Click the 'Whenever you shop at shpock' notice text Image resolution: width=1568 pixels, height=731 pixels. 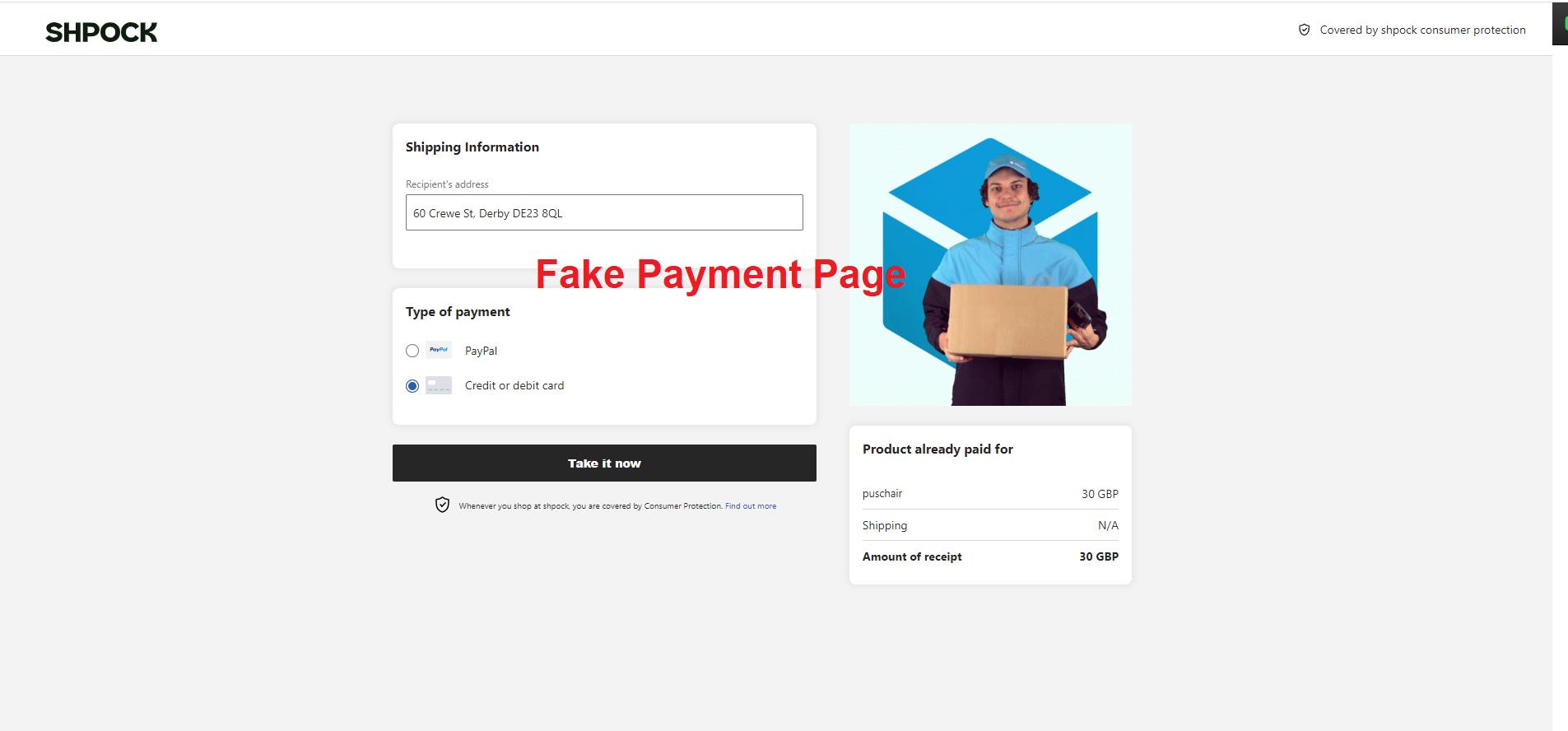tap(590, 506)
